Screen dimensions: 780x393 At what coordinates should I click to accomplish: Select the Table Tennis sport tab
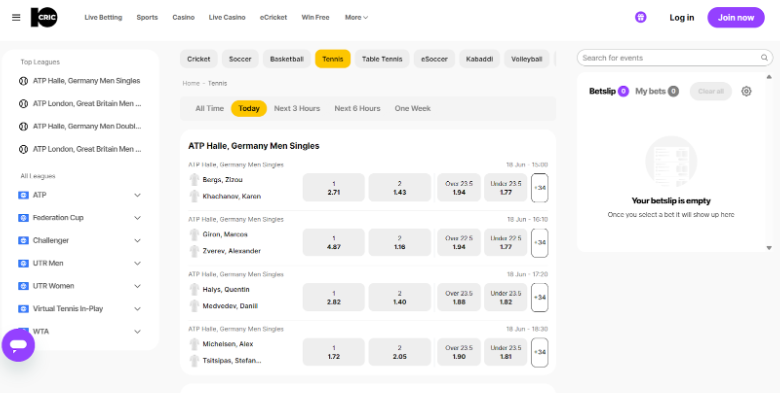click(382, 59)
